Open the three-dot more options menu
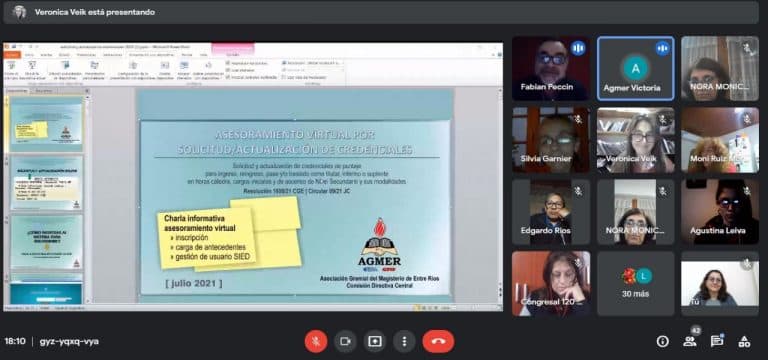768x360 pixels. [x=404, y=341]
